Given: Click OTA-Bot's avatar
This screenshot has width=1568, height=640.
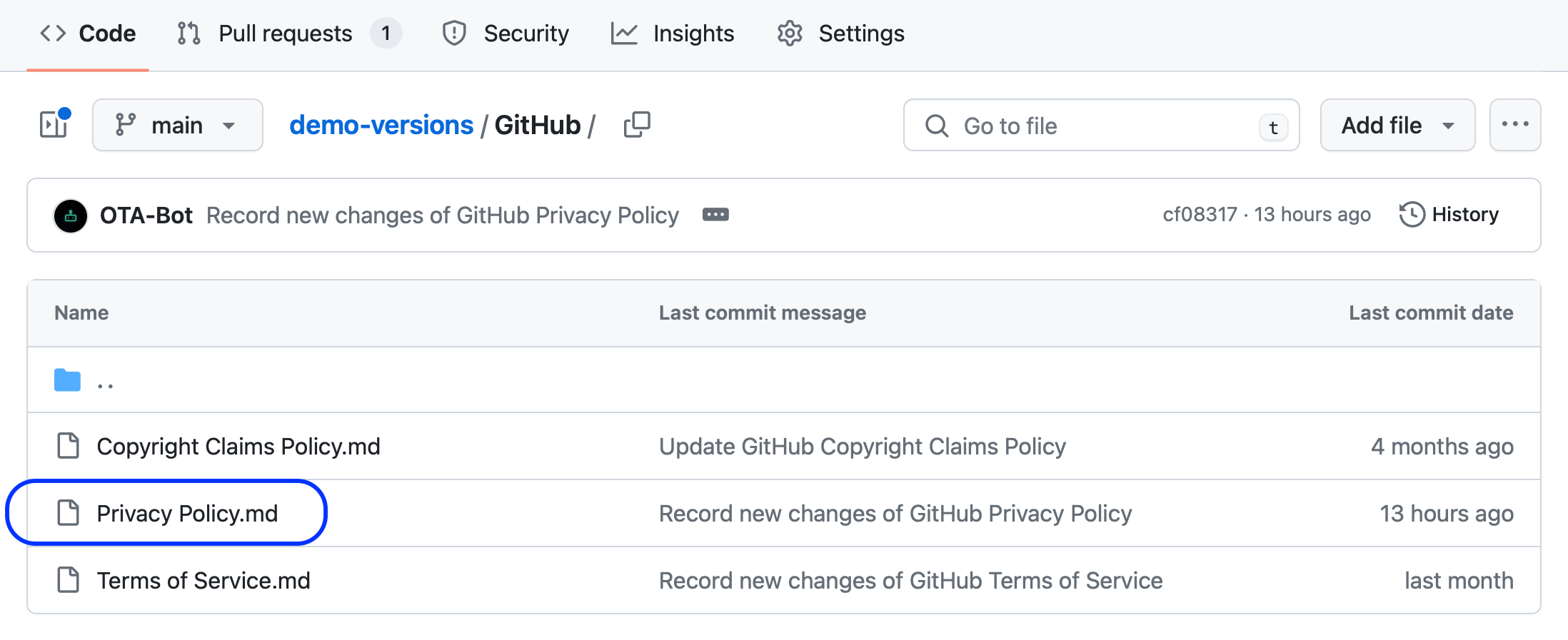Looking at the screenshot, I should click(70, 215).
